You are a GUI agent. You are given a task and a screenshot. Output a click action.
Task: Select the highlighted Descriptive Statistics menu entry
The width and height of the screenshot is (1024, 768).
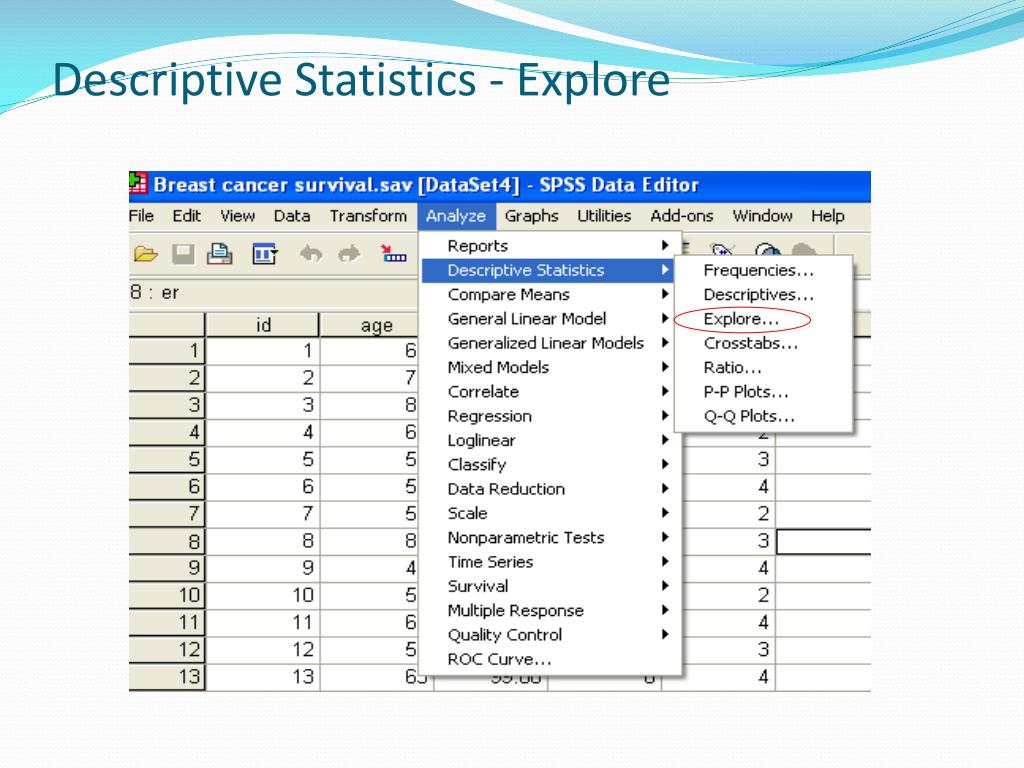[x=548, y=270]
